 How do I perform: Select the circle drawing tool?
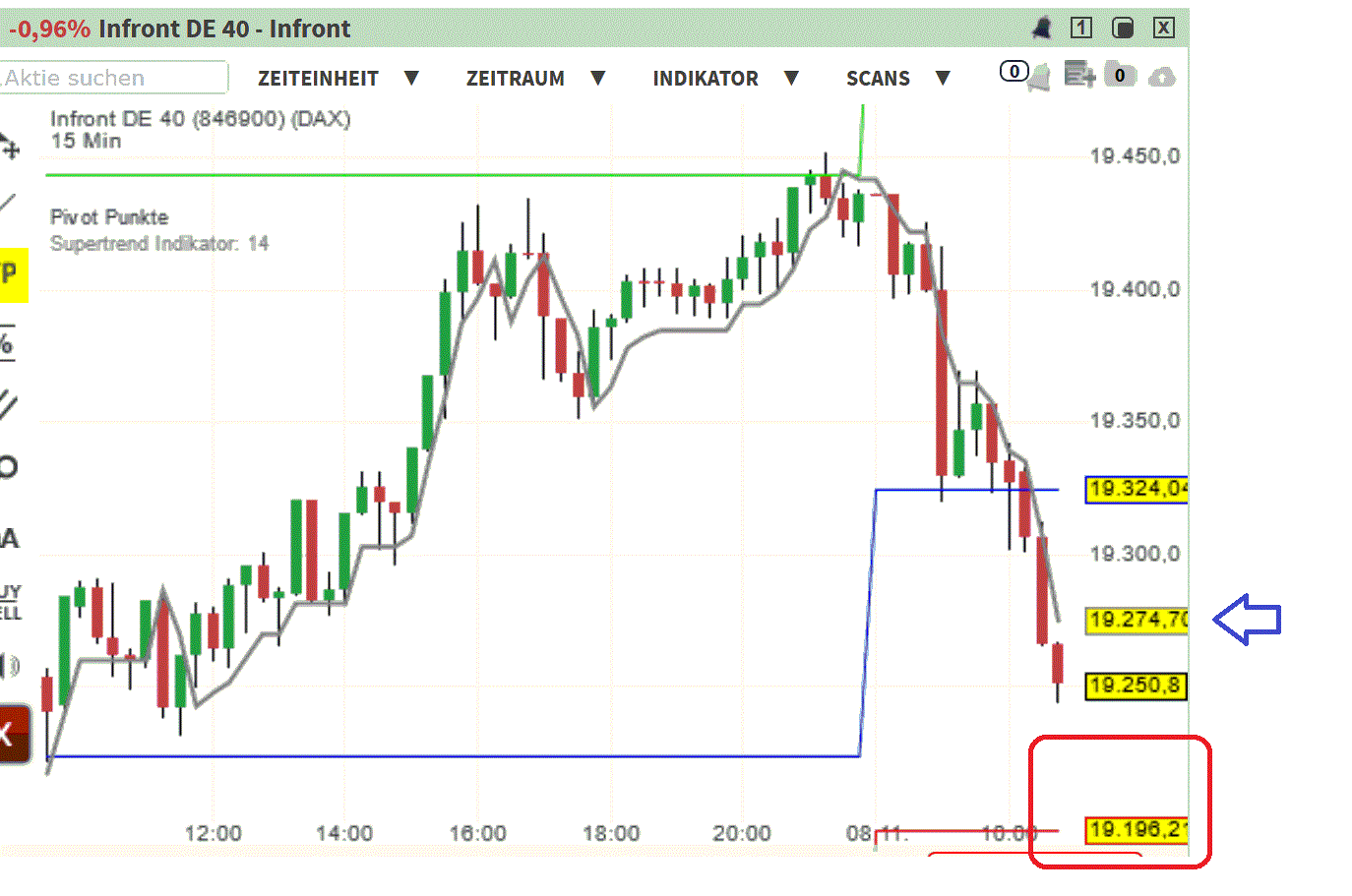[x=8, y=467]
